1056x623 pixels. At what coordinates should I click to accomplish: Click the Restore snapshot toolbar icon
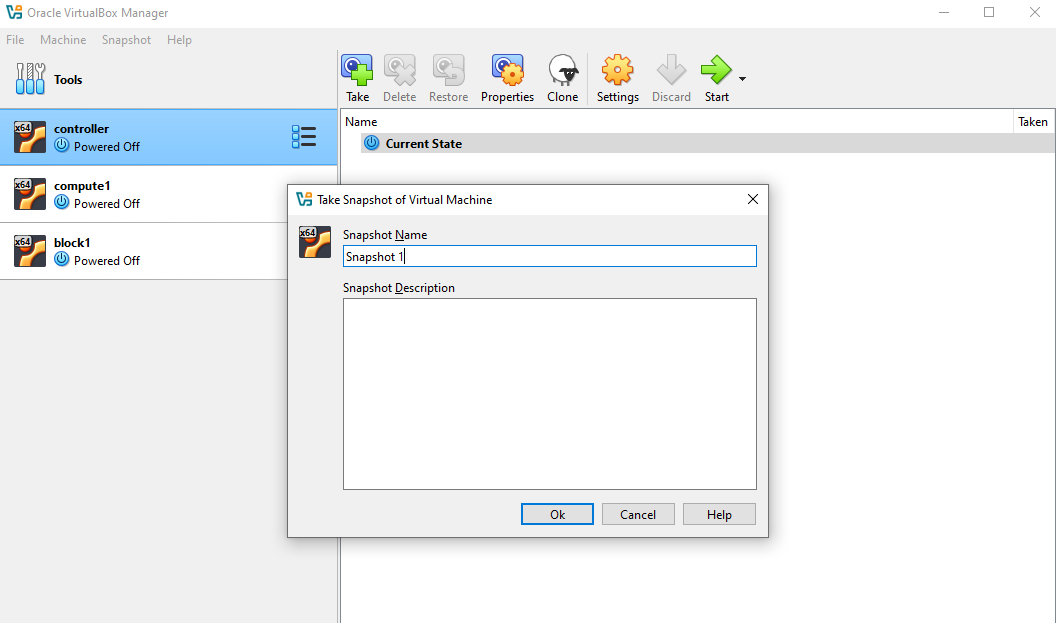(448, 72)
